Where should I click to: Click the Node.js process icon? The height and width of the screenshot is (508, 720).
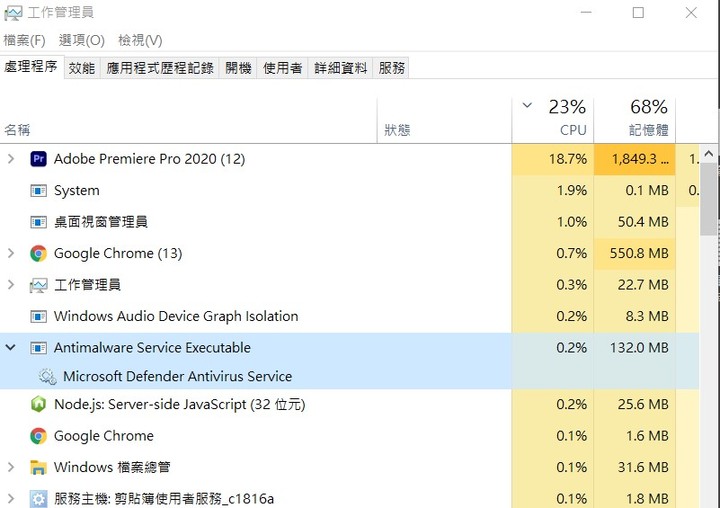(39, 404)
